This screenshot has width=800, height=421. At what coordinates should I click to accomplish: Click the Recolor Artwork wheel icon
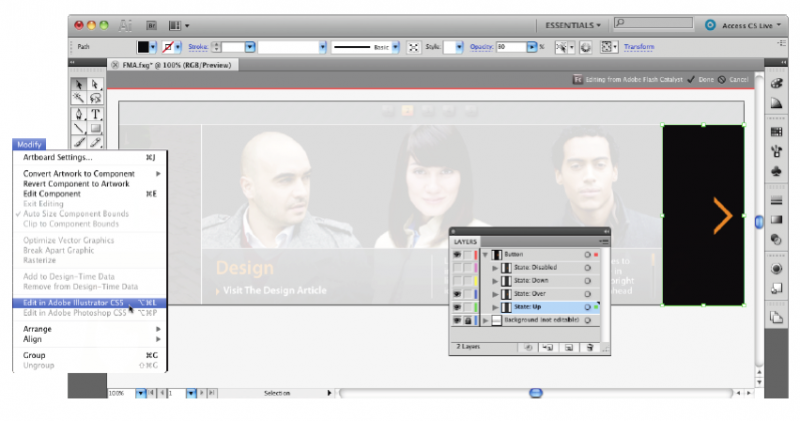tap(586, 47)
